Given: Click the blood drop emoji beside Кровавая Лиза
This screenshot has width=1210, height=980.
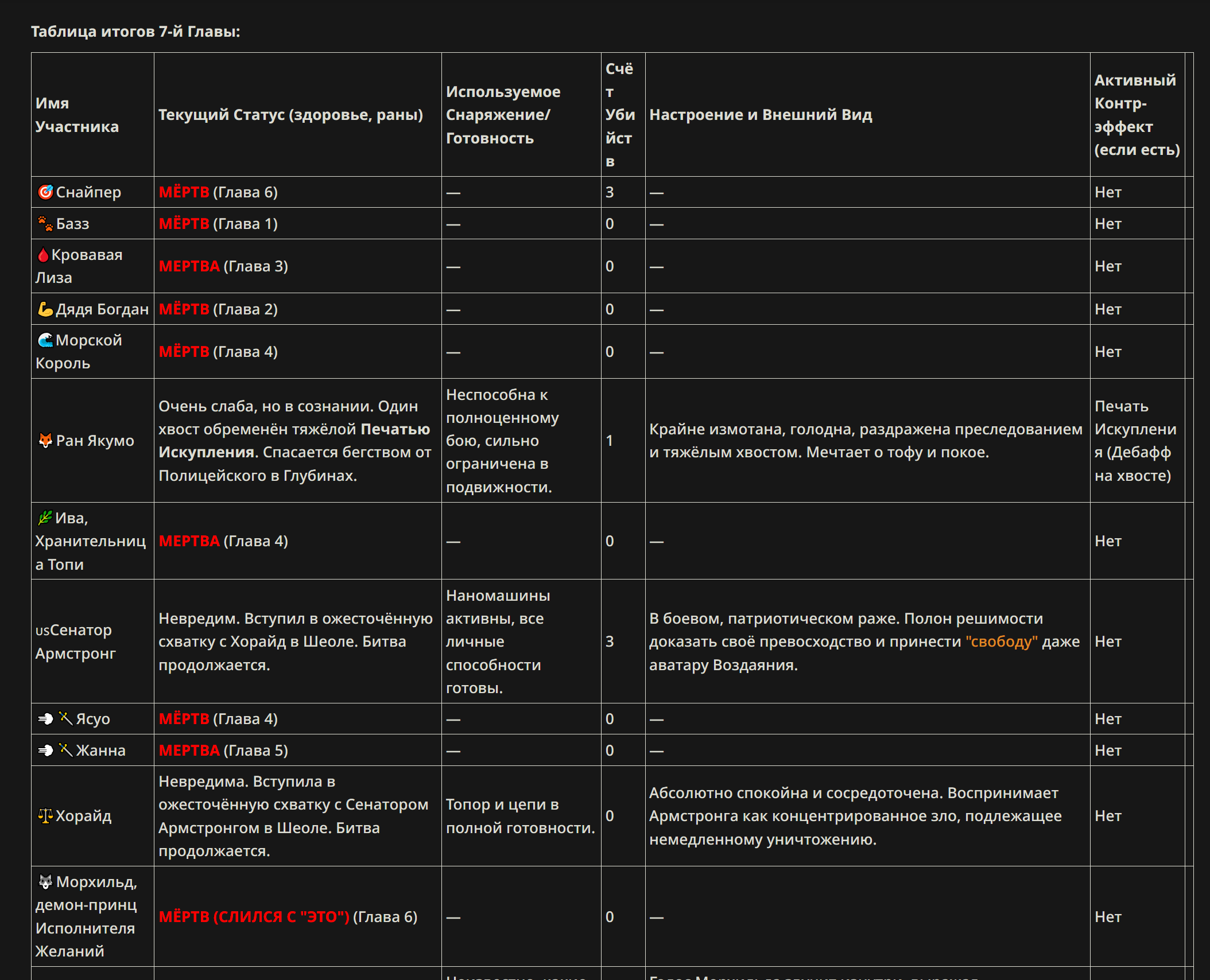Looking at the screenshot, I should pyautogui.click(x=43, y=254).
